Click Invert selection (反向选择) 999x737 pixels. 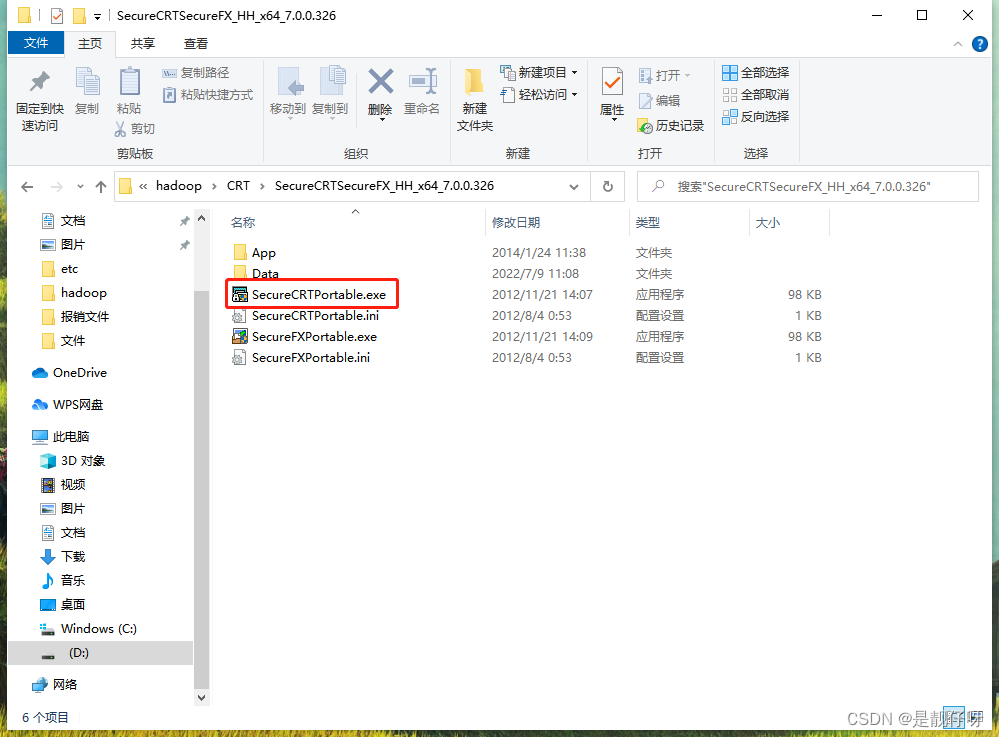click(756, 117)
